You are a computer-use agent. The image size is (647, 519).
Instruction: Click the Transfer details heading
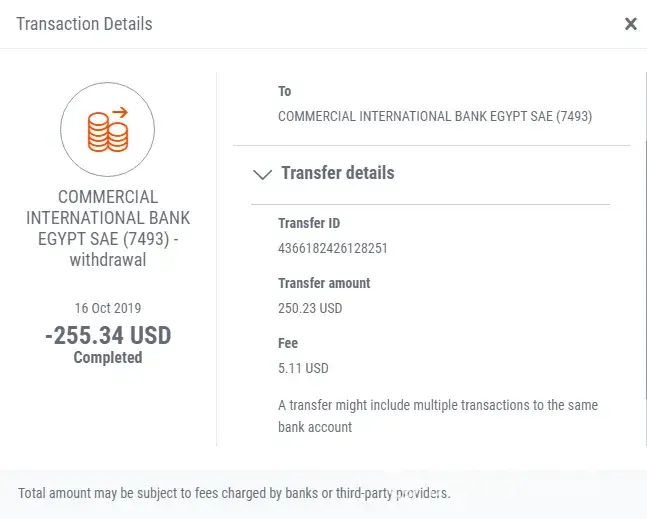pyautogui.click(x=338, y=173)
